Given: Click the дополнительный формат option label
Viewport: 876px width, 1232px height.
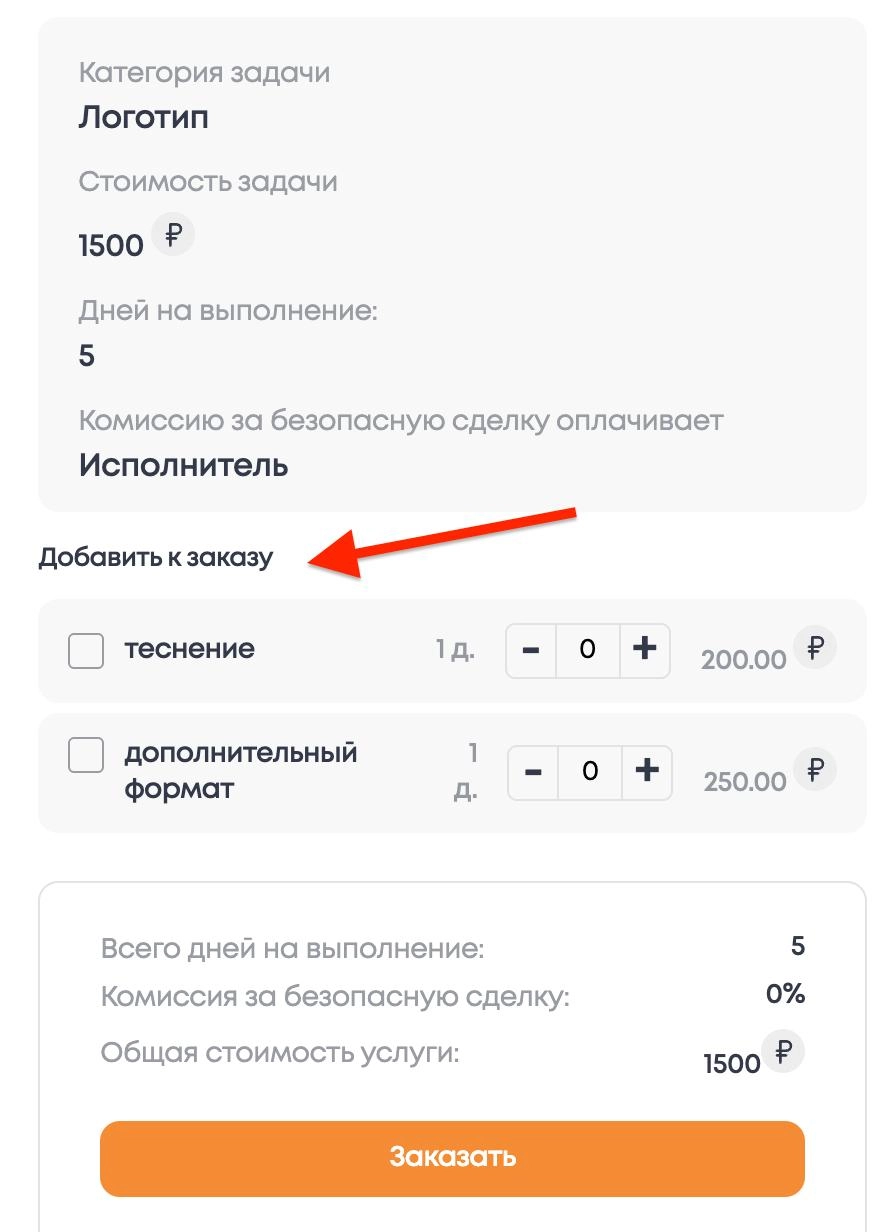Looking at the screenshot, I should click(240, 770).
